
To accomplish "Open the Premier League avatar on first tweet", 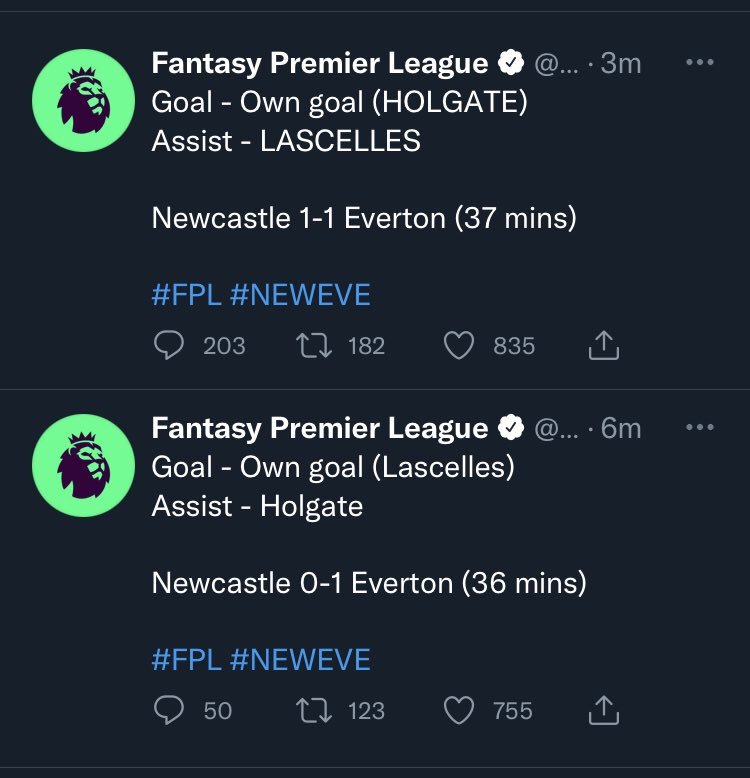I will tap(83, 98).
